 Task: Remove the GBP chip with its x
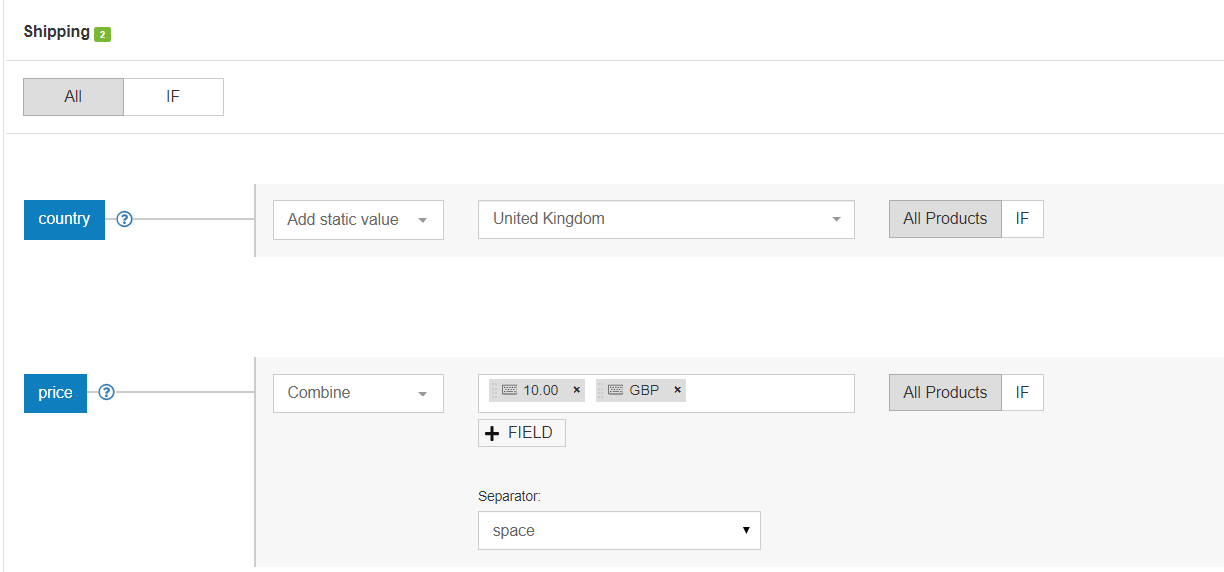[x=677, y=390]
